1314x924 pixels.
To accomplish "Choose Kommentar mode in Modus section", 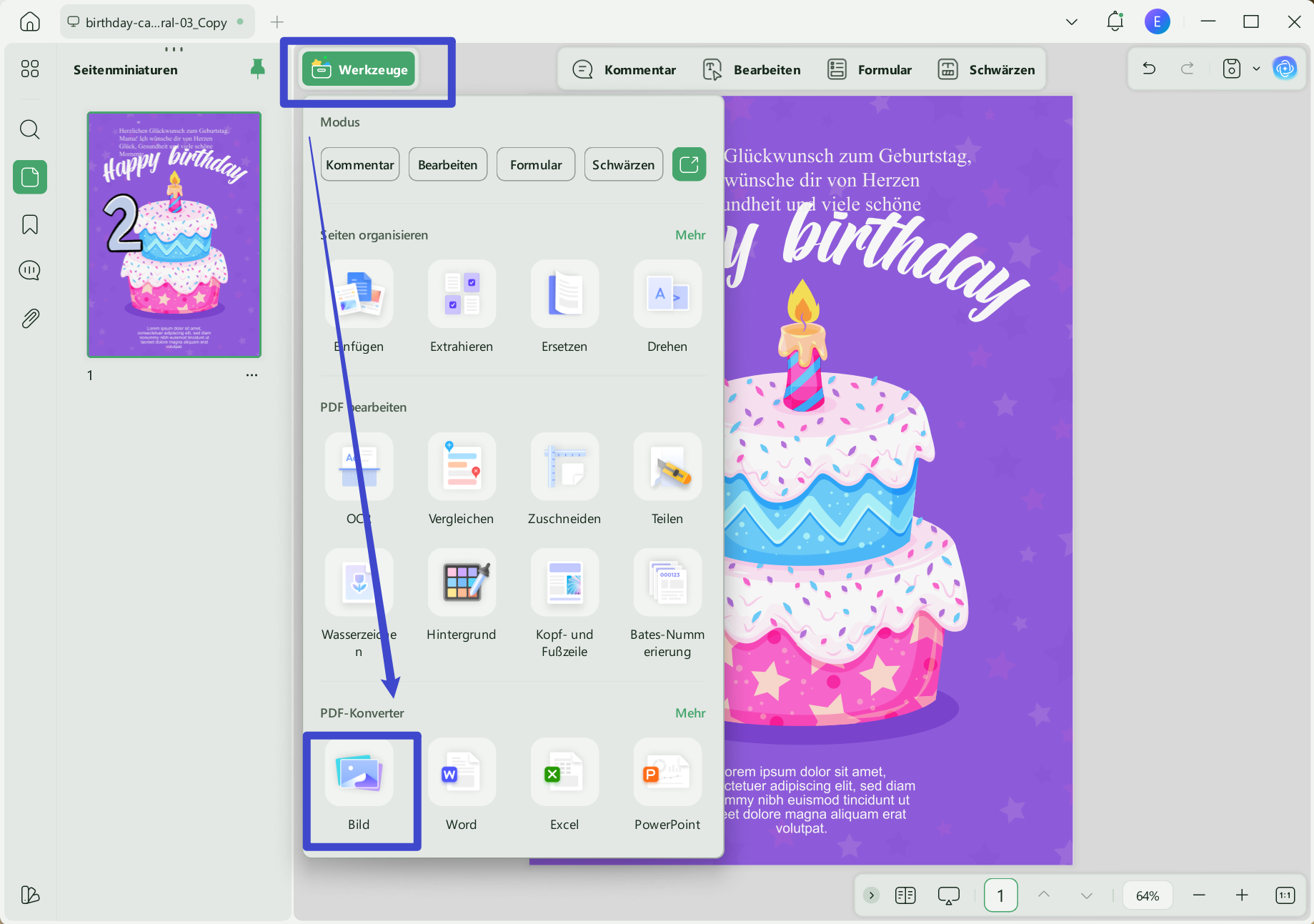I will (360, 164).
